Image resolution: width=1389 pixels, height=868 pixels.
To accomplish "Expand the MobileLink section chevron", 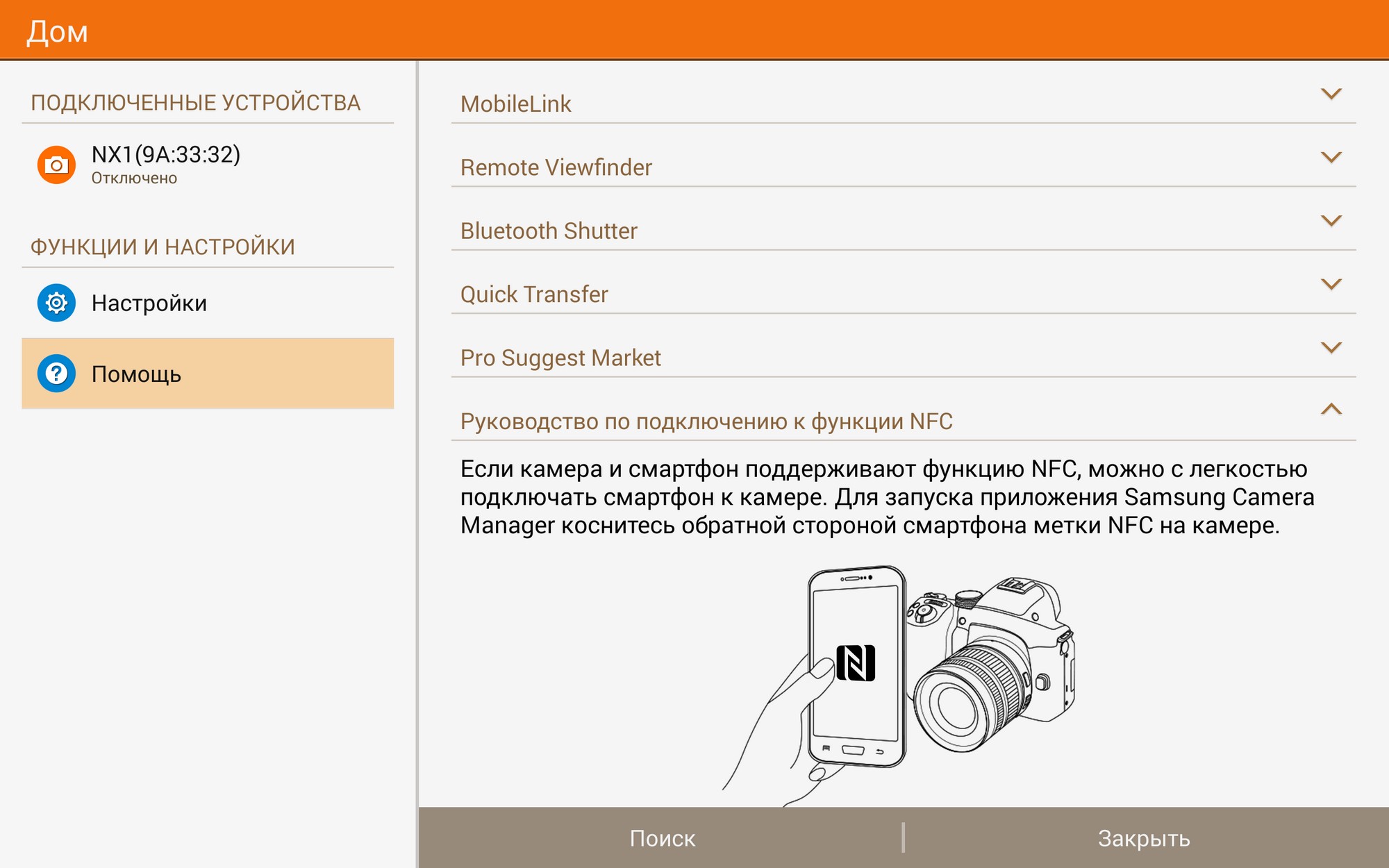I will [x=1330, y=94].
